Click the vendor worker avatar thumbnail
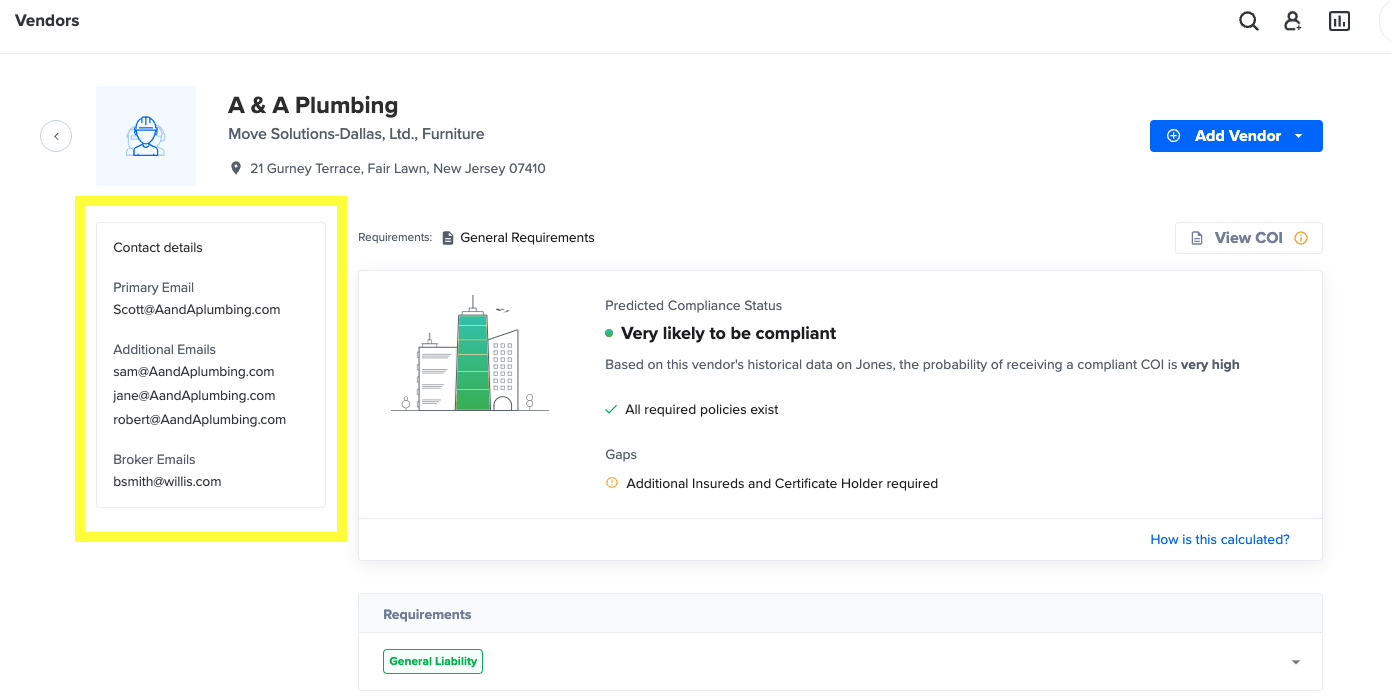1391x700 pixels. point(146,136)
